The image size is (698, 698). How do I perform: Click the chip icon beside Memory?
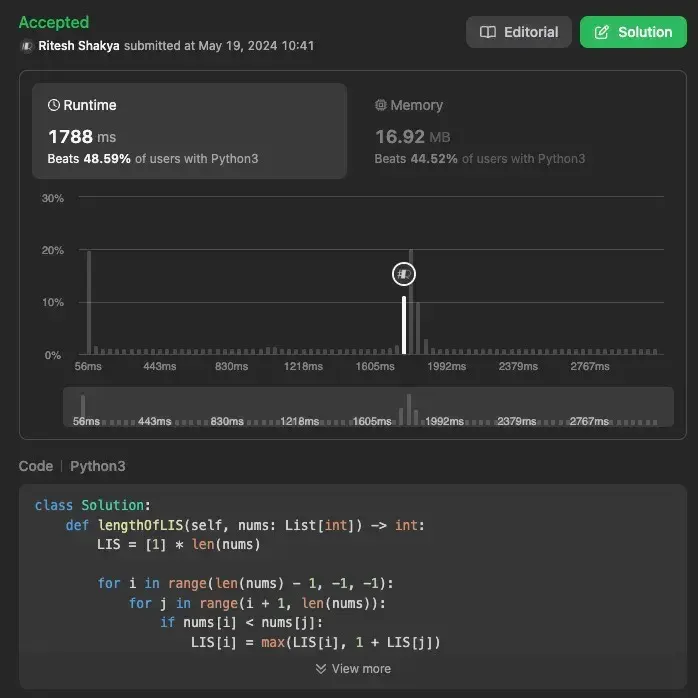point(380,105)
